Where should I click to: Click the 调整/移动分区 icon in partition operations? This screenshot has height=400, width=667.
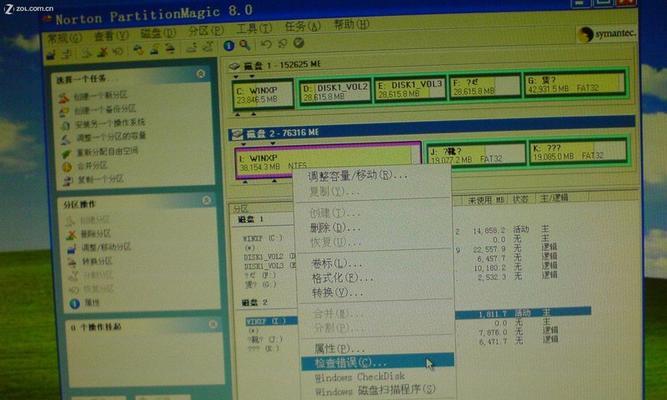(x=71, y=249)
